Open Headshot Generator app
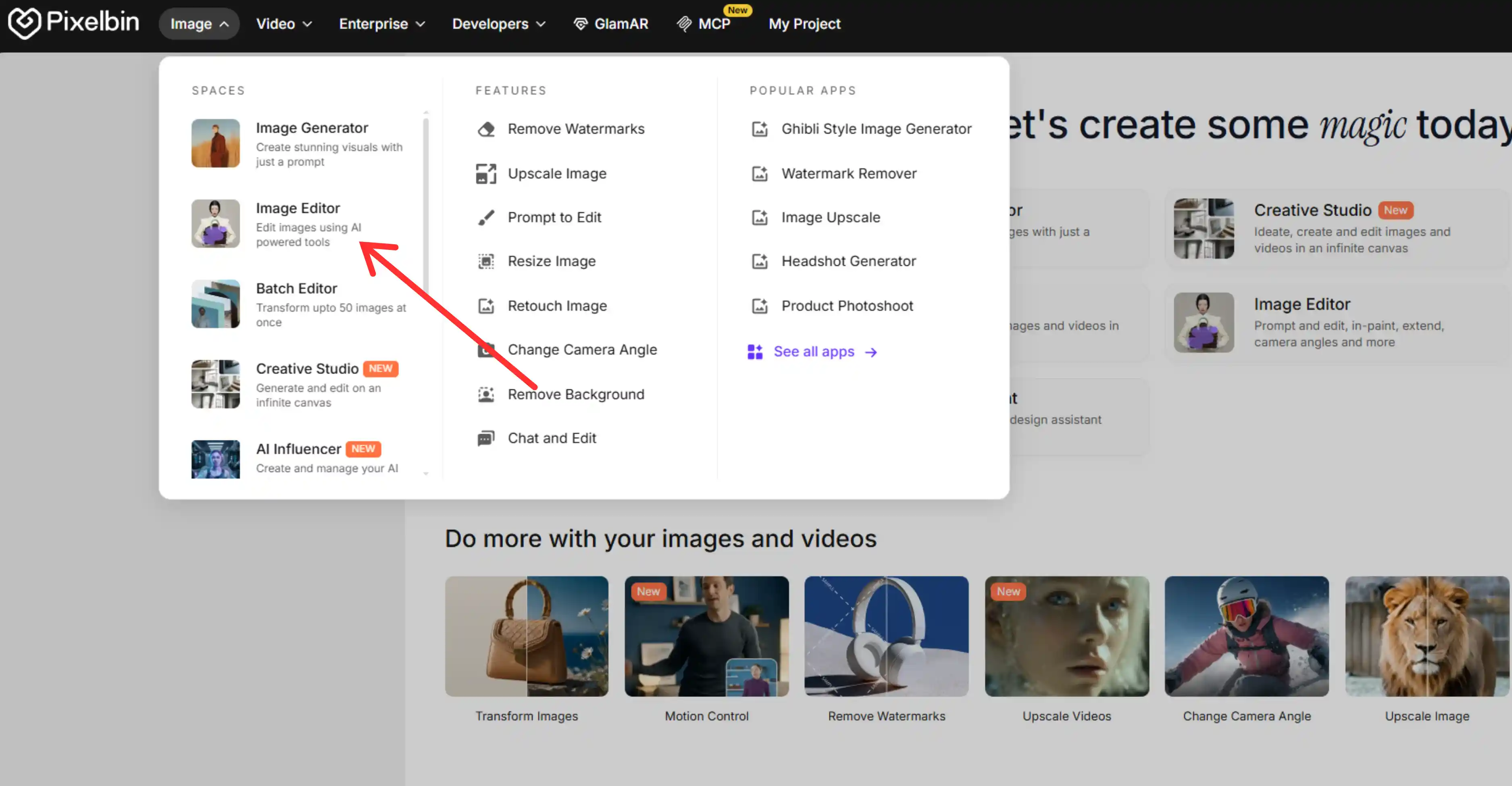The width and height of the screenshot is (1512, 786). 833,261
